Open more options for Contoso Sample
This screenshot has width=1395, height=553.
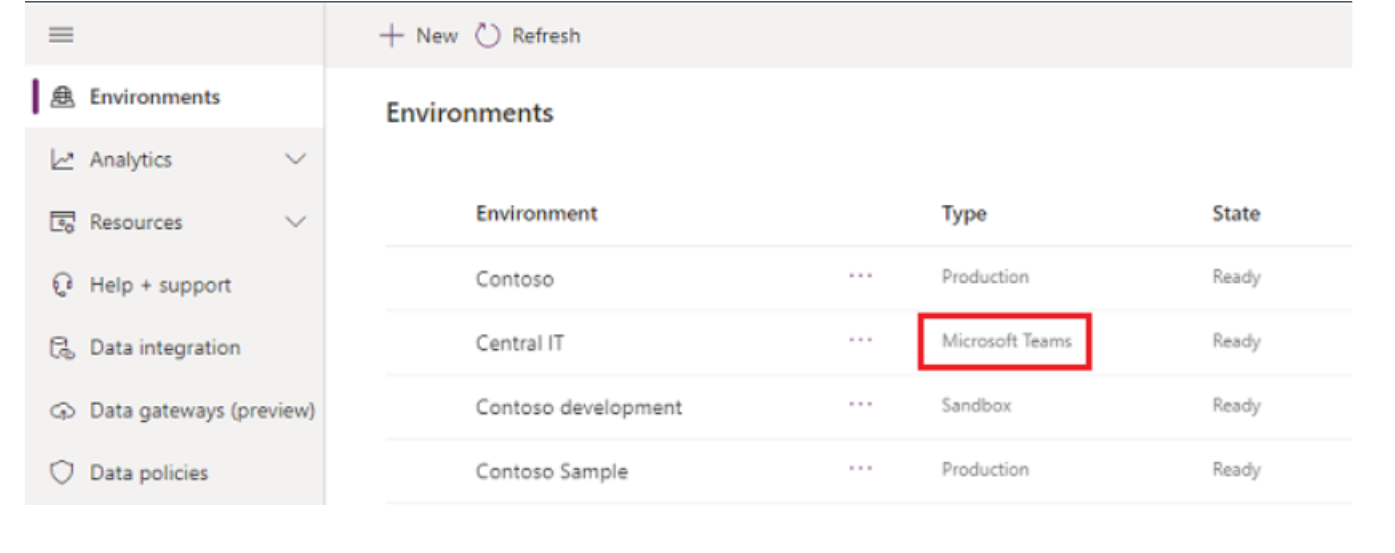click(860, 469)
